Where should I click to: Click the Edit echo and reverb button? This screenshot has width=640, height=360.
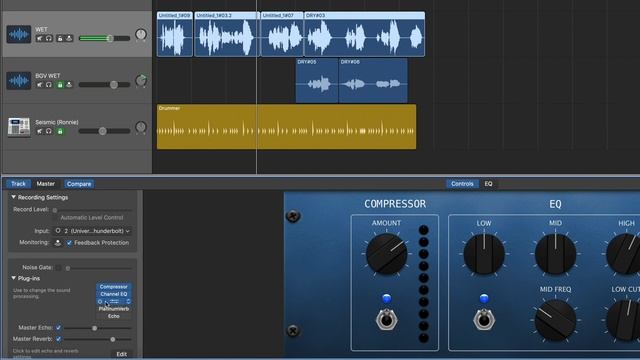click(122, 354)
